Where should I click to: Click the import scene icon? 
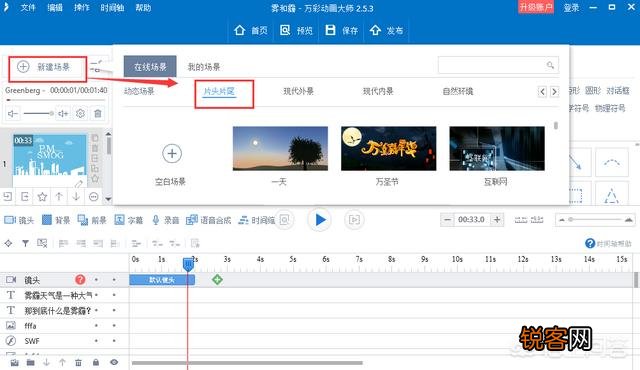tap(7, 197)
